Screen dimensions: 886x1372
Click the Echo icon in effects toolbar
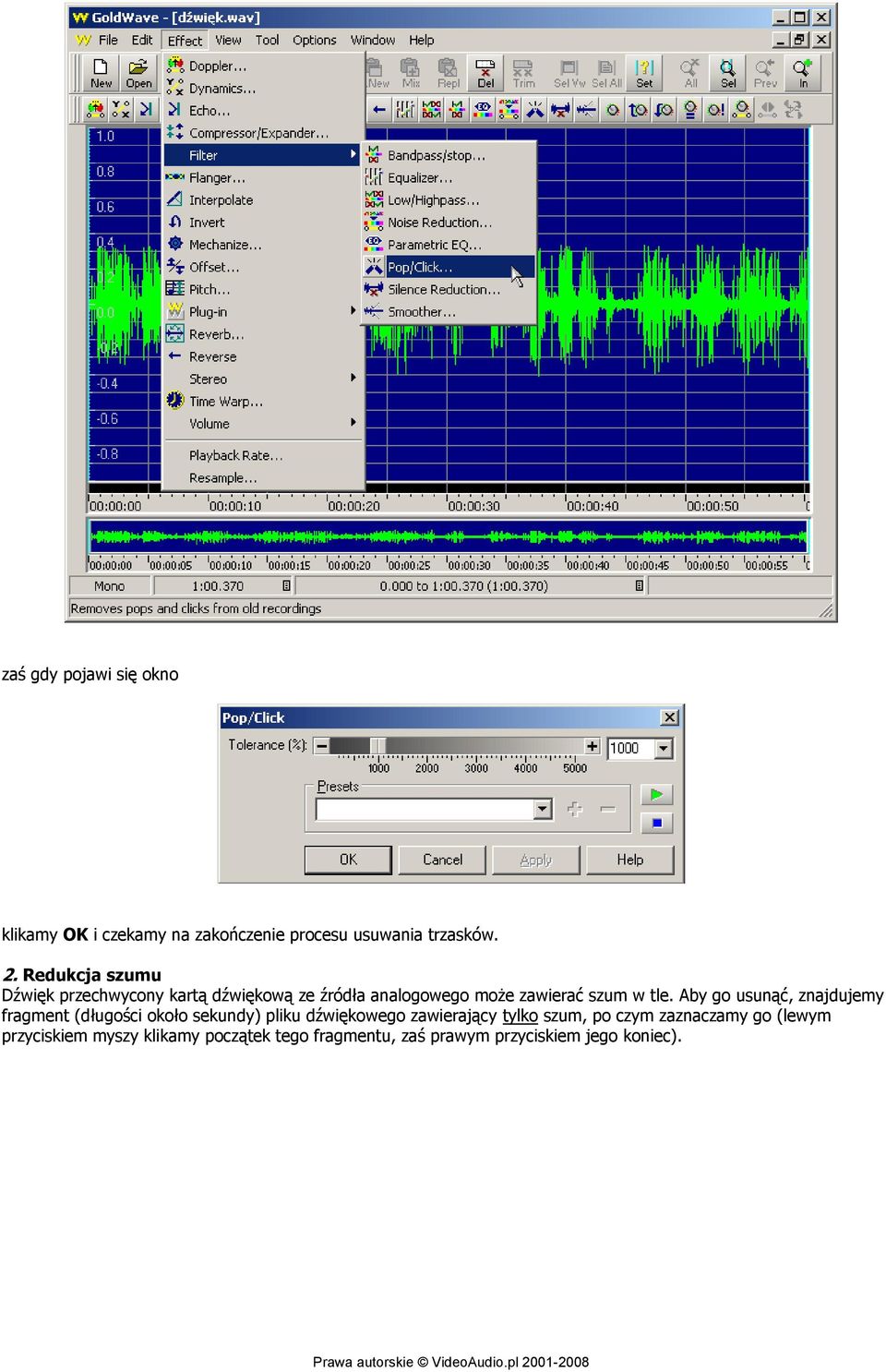coord(146,110)
